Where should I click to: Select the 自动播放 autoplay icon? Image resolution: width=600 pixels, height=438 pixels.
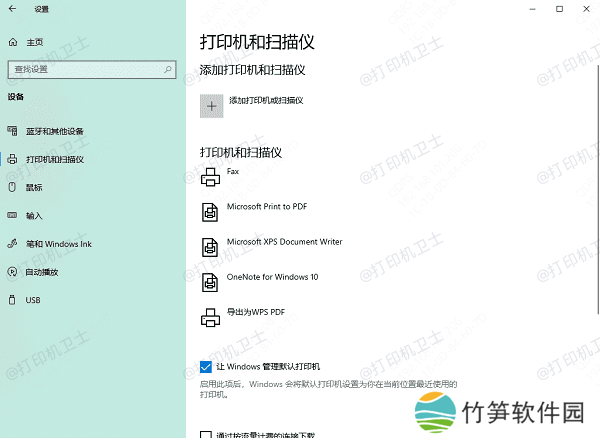(12, 272)
